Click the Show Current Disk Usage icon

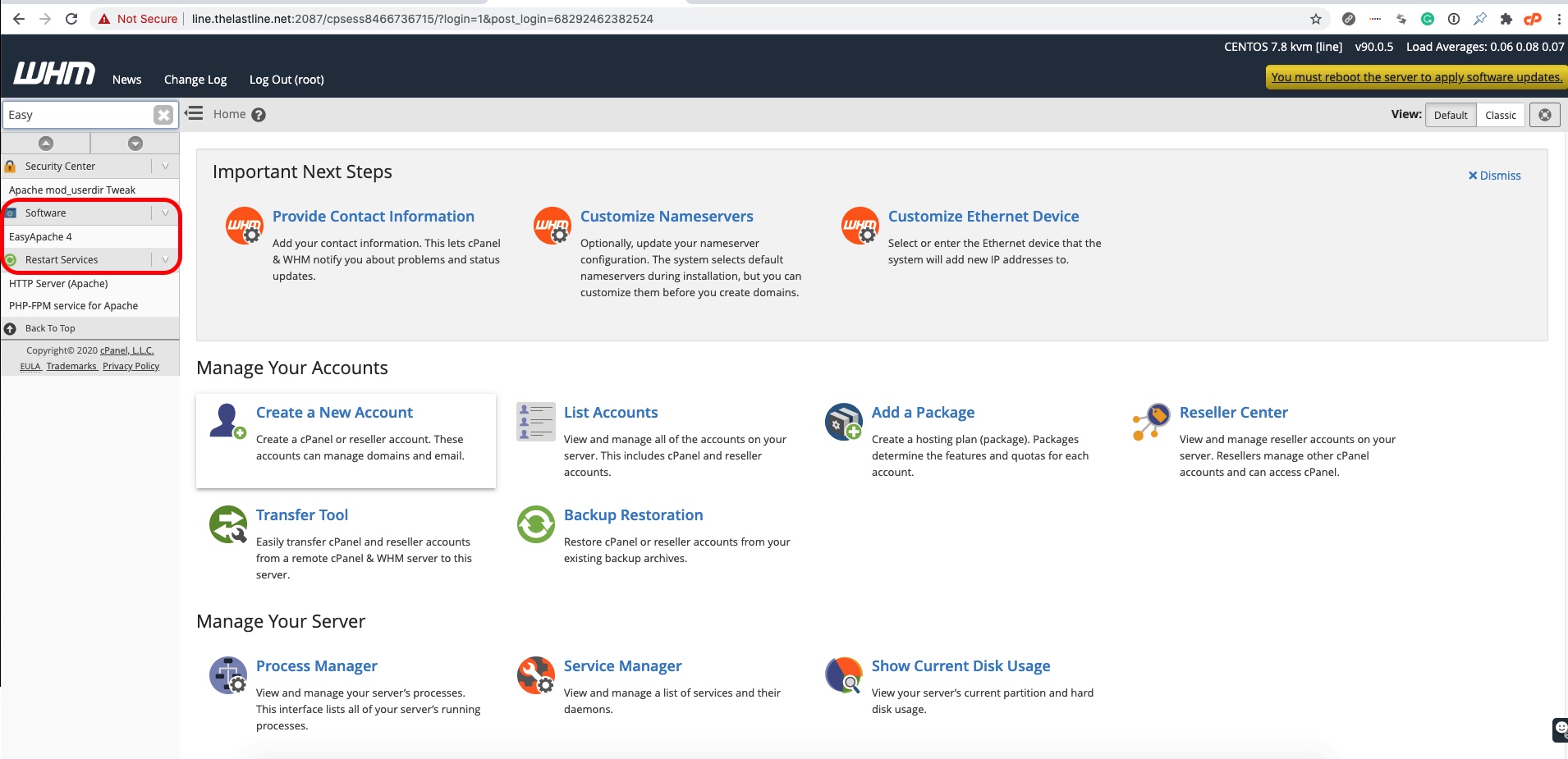(844, 675)
